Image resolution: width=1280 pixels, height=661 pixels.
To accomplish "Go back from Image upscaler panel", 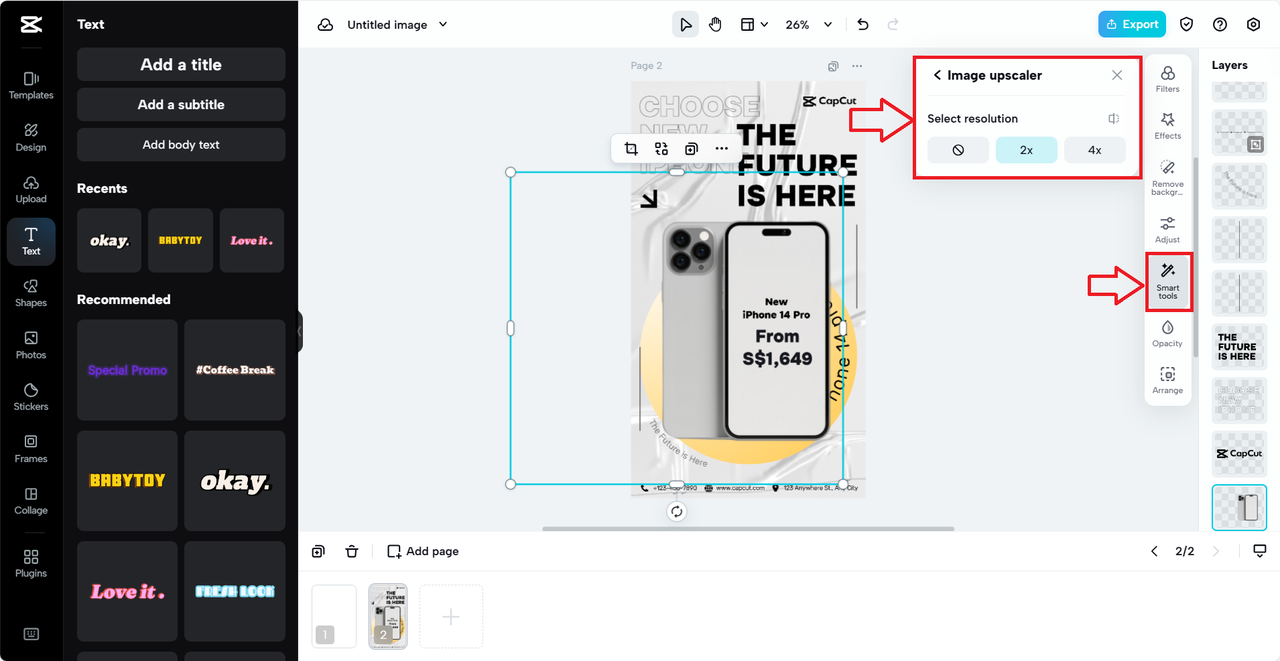I will 937,75.
